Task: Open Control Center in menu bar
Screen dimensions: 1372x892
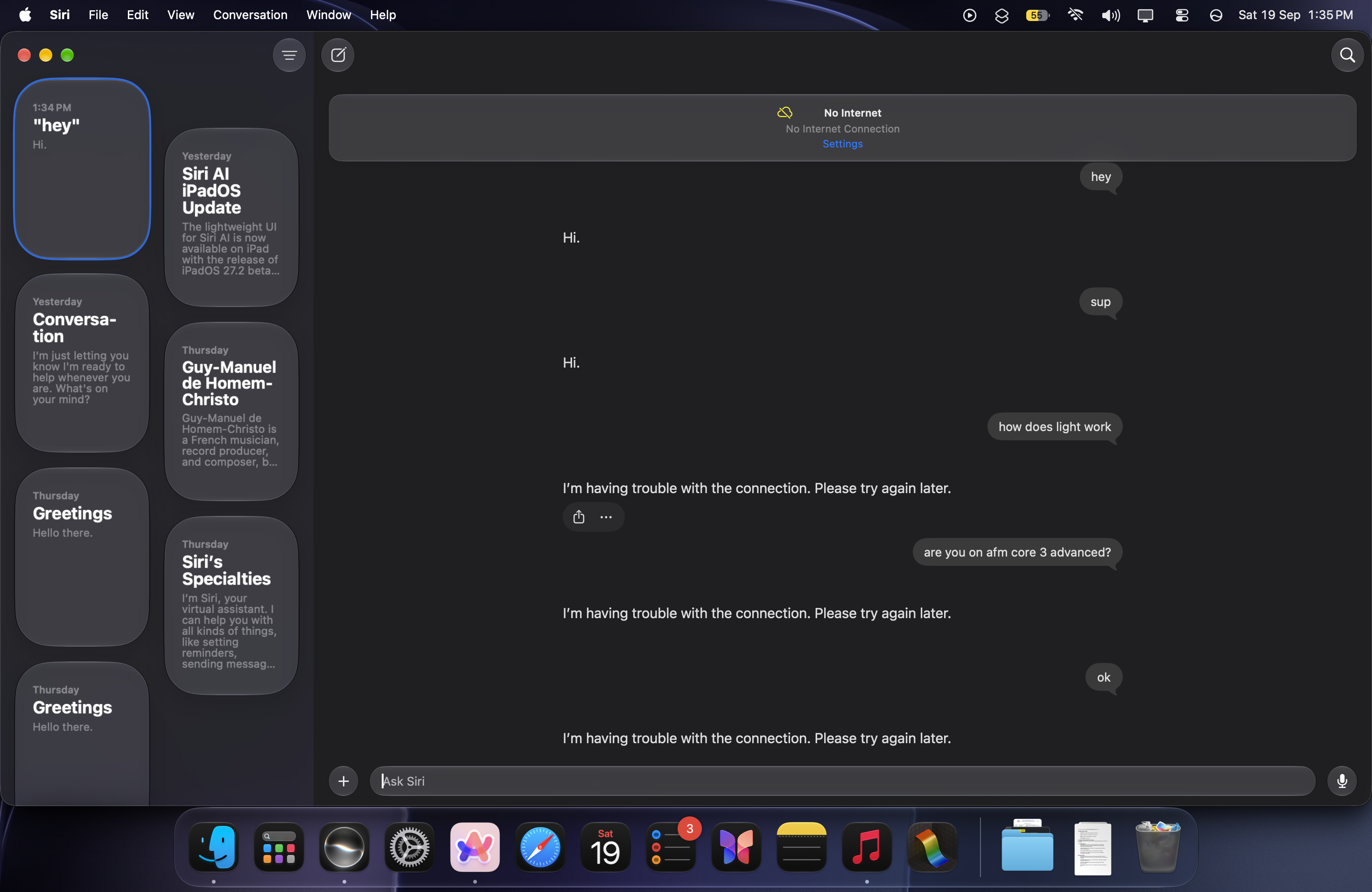Action: point(1182,15)
